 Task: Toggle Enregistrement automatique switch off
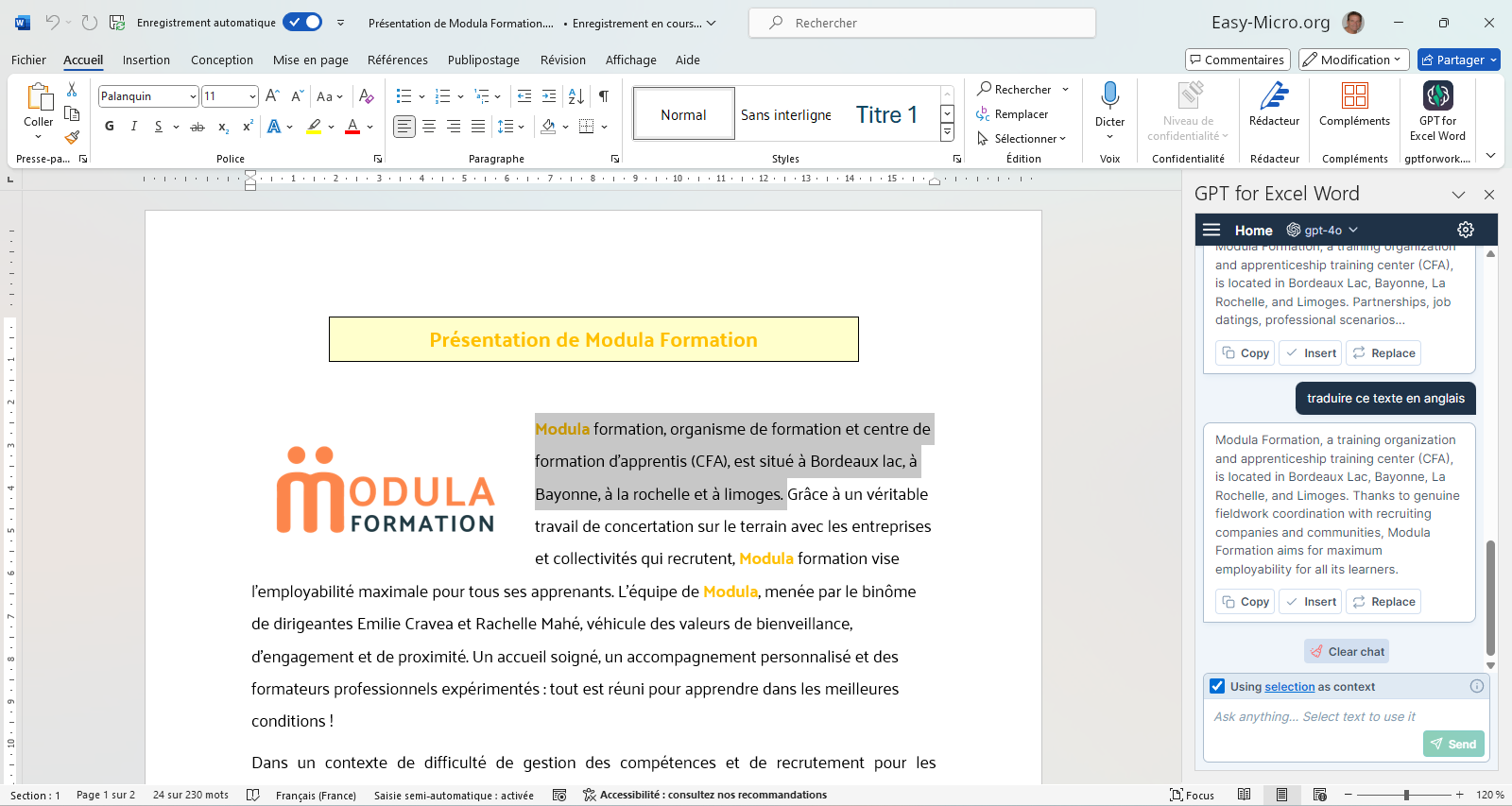(302, 22)
